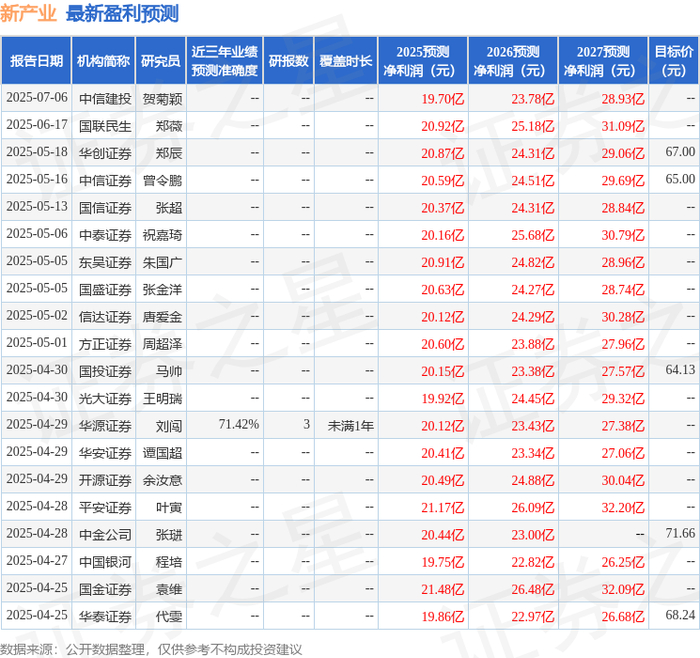The width and height of the screenshot is (700, 658).
Task: Click the 数据来源 disclaimer footnote
Action: pyautogui.click(x=151, y=649)
